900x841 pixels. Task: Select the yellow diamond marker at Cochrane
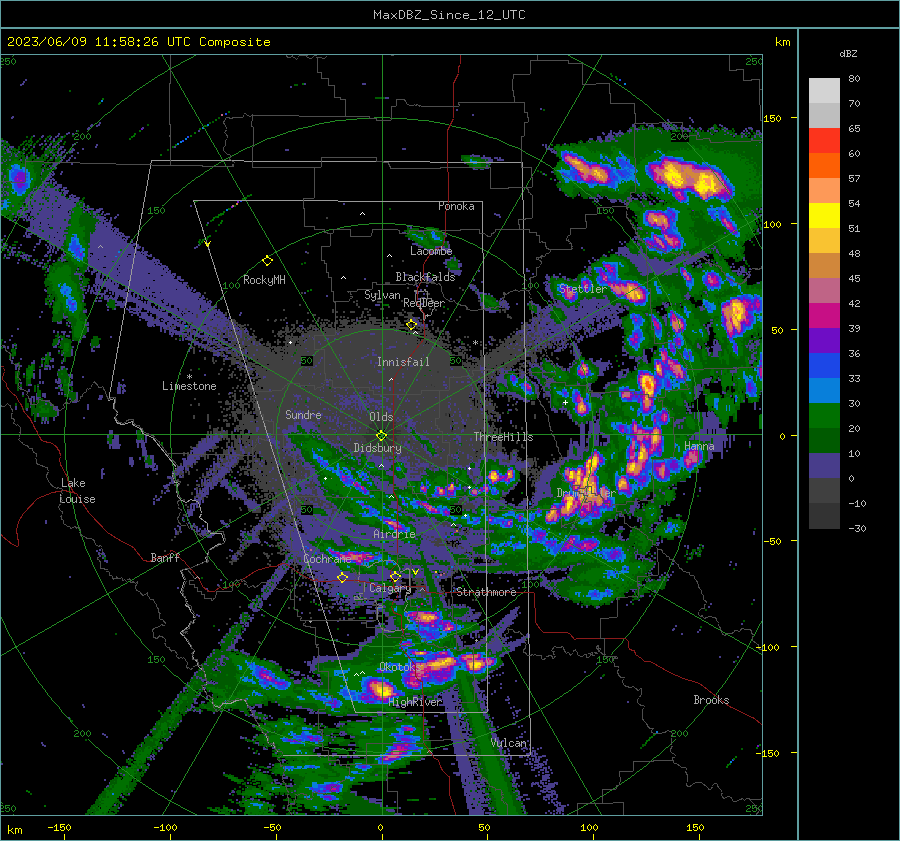[x=343, y=577]
